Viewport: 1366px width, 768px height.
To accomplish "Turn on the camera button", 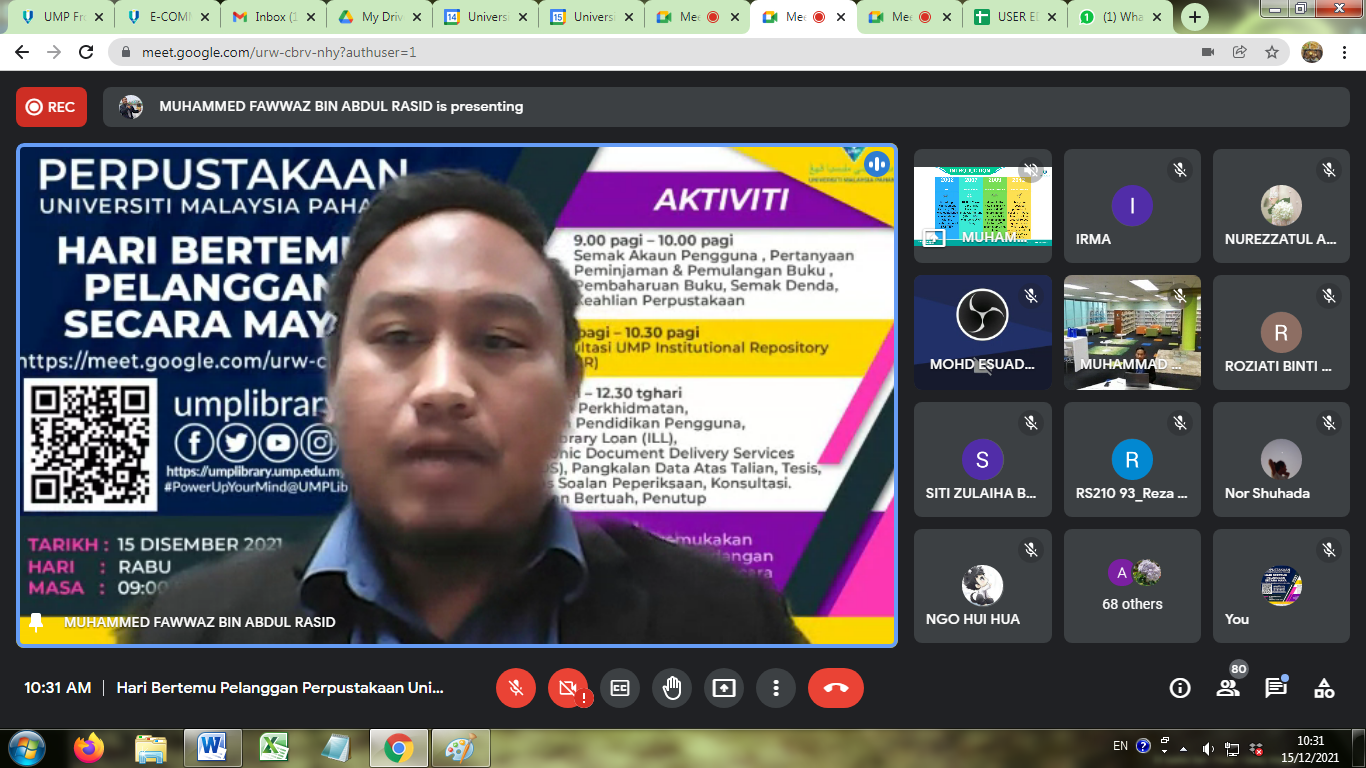I will 568,688.
